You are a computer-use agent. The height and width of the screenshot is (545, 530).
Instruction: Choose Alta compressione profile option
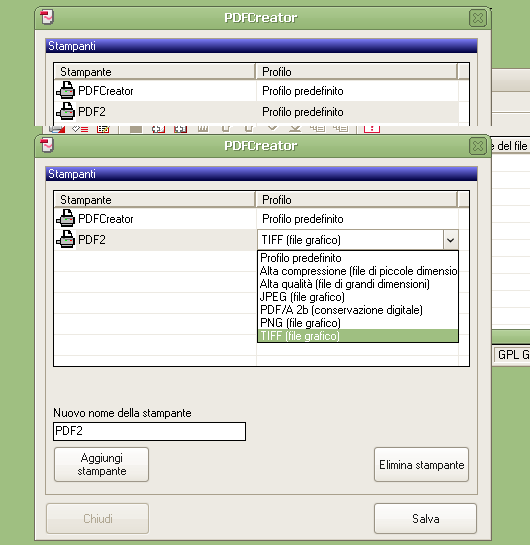tap(358, 271)
